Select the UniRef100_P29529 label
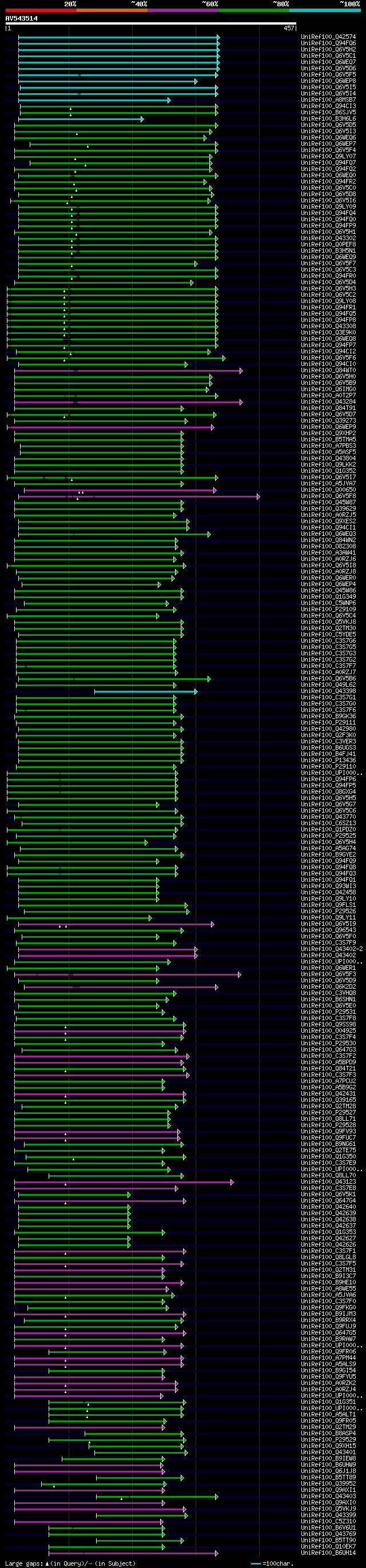The width and height of the screenshot is (366, 1568). point(328,1439)
